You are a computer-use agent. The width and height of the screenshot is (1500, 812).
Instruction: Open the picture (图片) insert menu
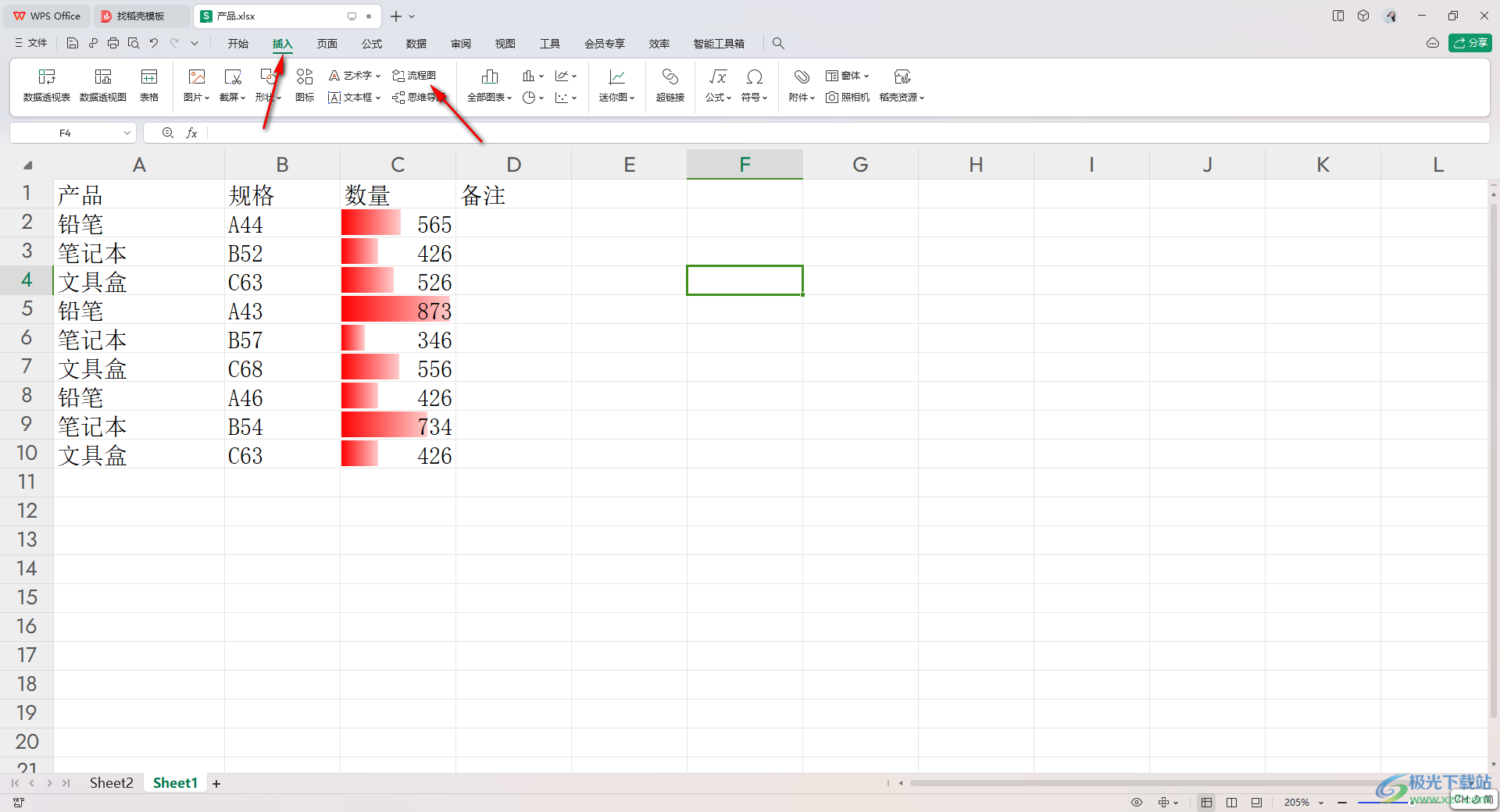click(x=197, y=85)
